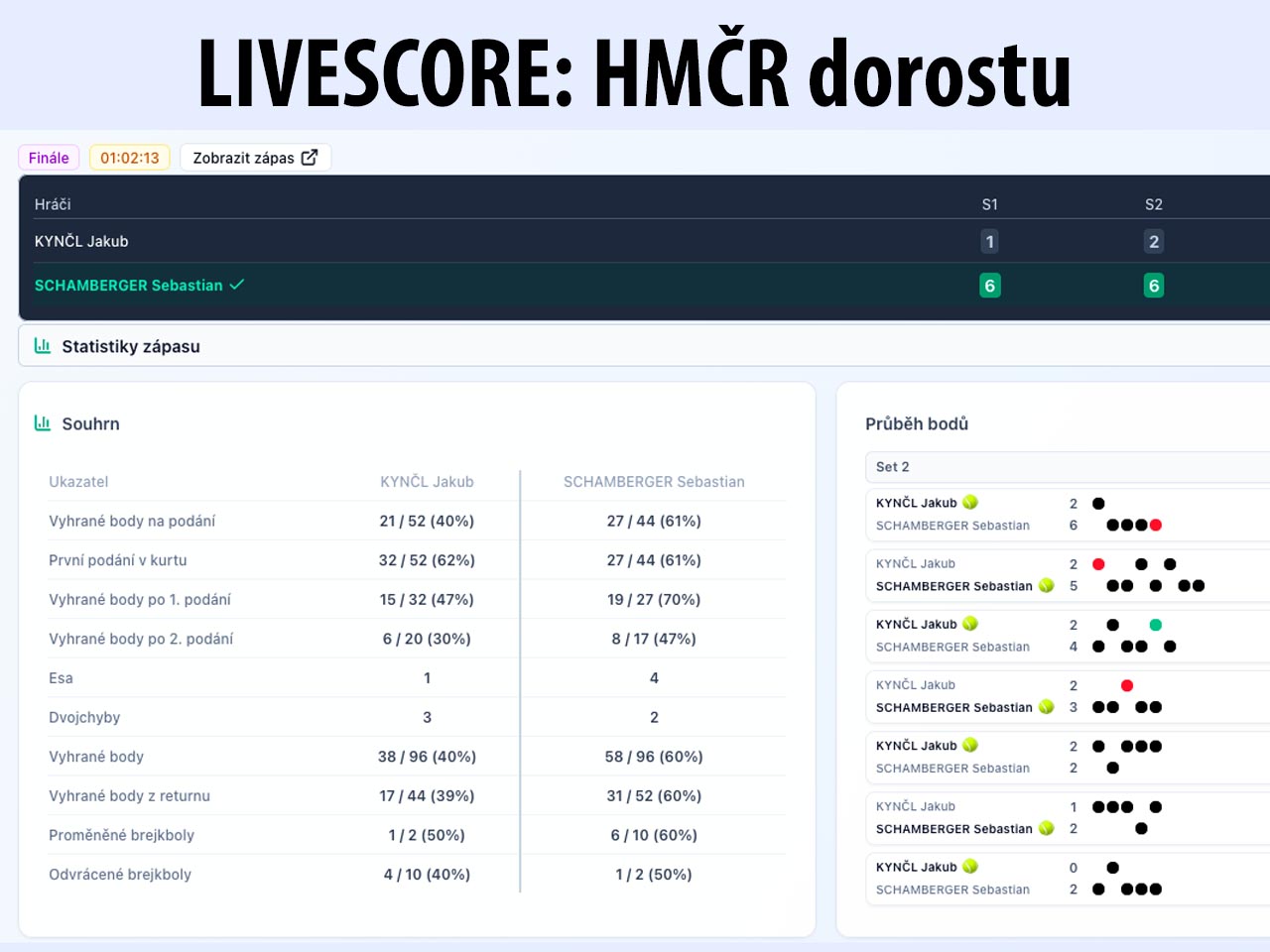Click the tennis ball icon in the 0–2 game row
1270x952 pixels.
(970, 867)
